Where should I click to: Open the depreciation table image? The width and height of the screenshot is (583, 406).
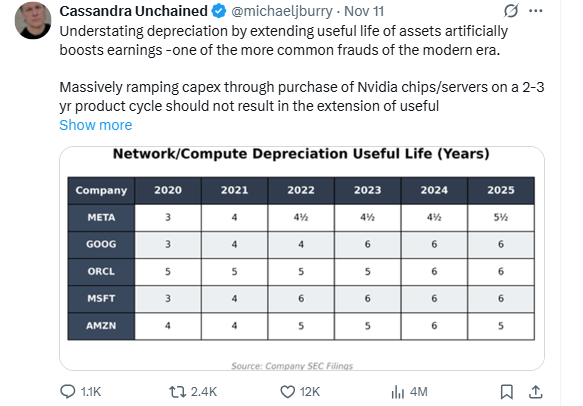[302, 258]
